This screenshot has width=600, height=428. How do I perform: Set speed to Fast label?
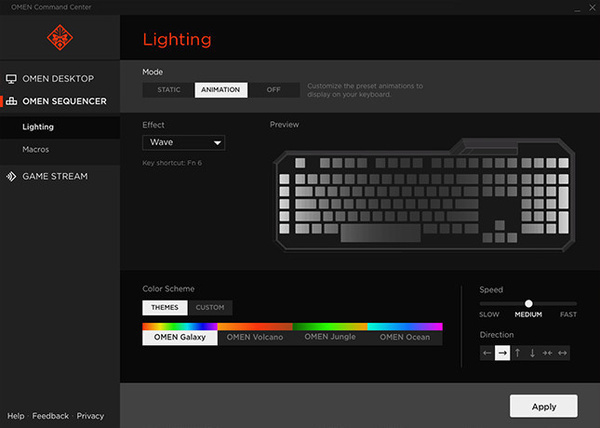coord(568,315)
